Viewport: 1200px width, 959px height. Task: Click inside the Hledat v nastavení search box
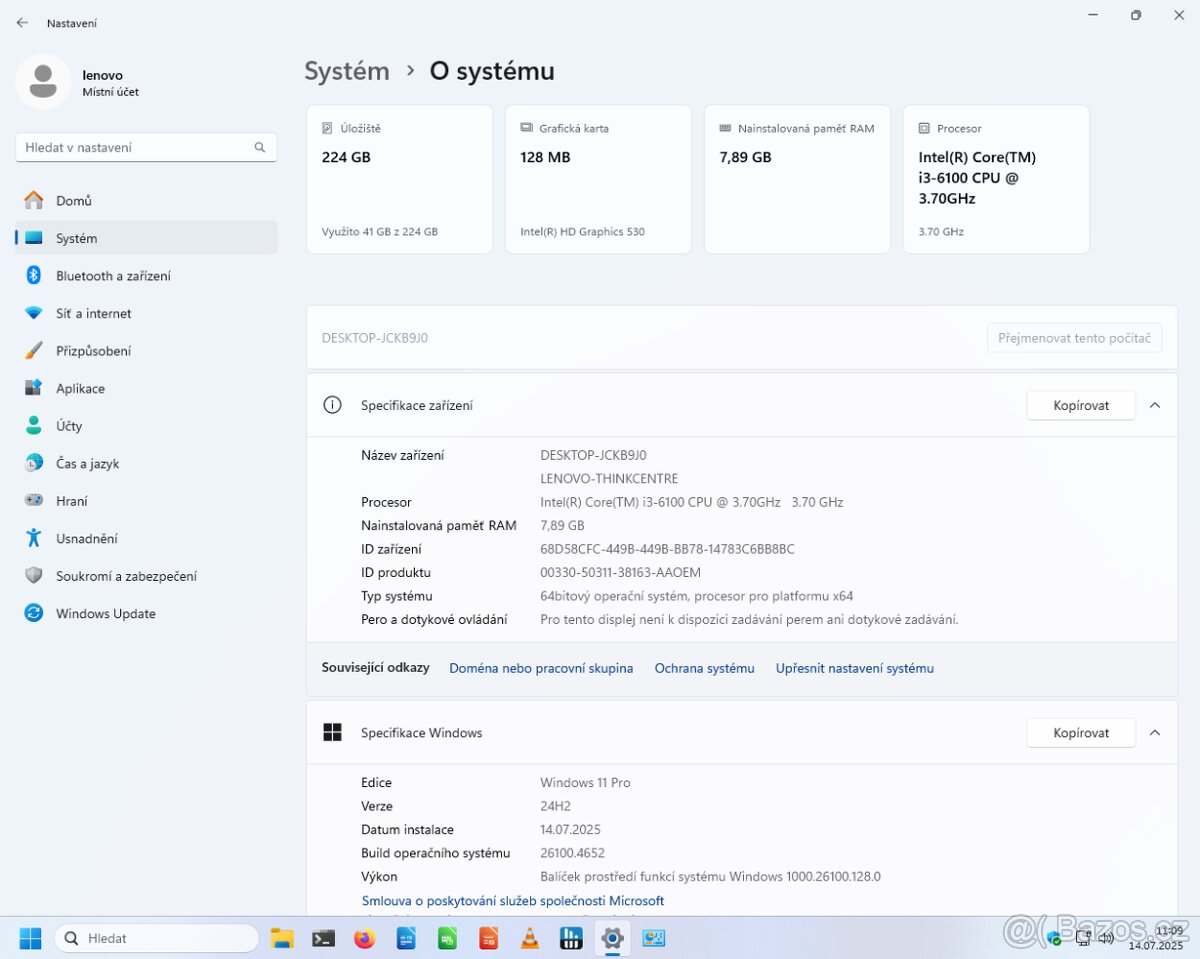point(140,147)
